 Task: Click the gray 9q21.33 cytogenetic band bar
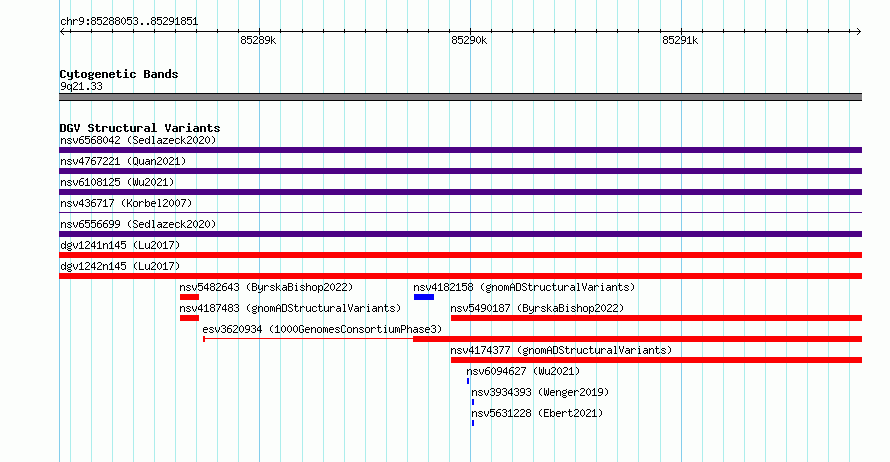(x=460, y=97)
